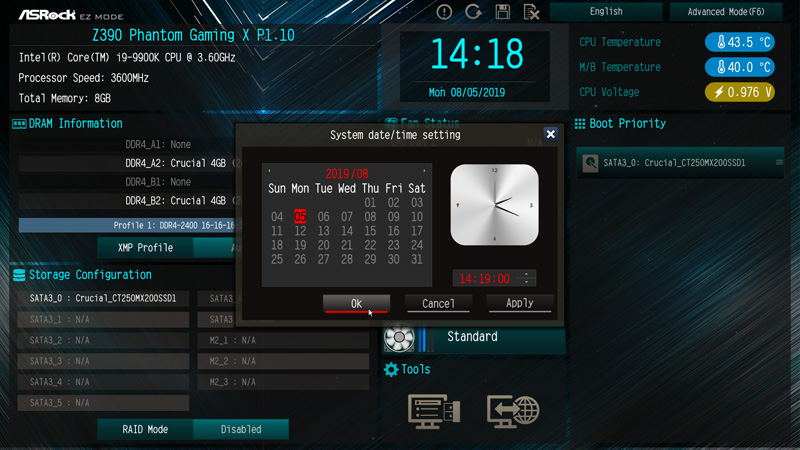Click DDR4_B2: Crucial 4GB row
800x450 pixels.
[128, 201]
